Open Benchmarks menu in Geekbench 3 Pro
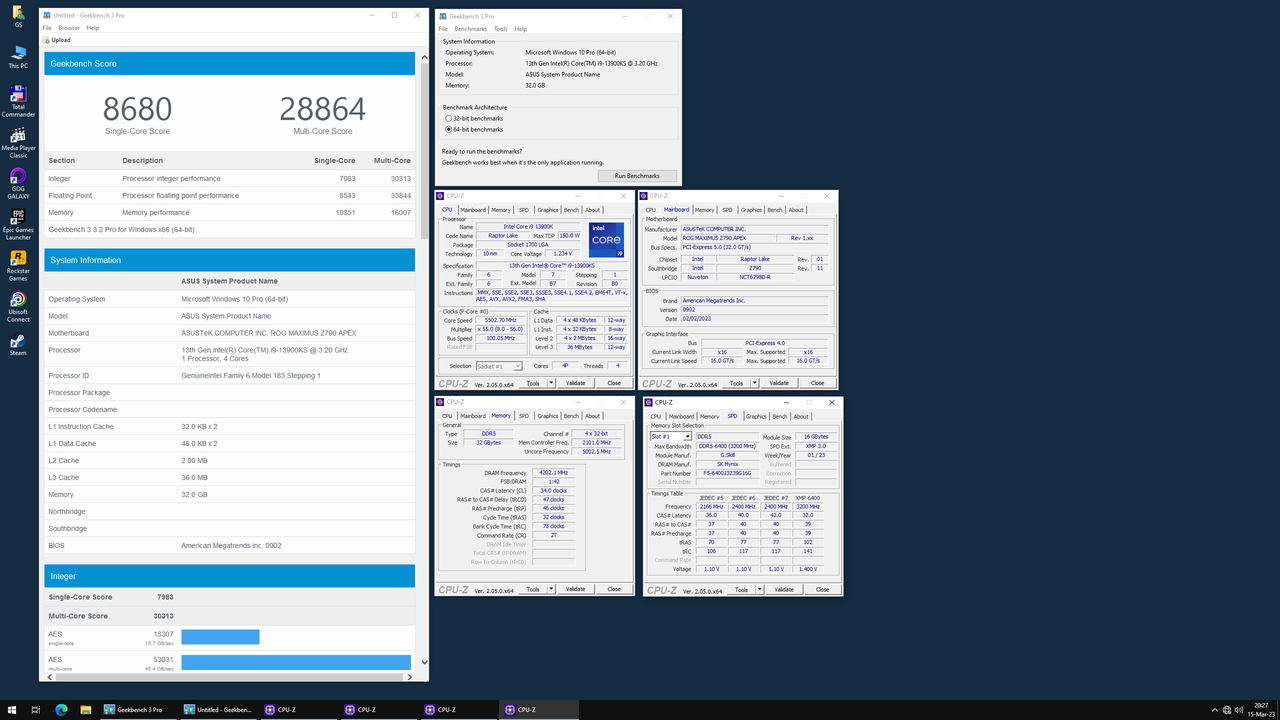The width and height of the screenshot is (1280, 720). (471, 29)
